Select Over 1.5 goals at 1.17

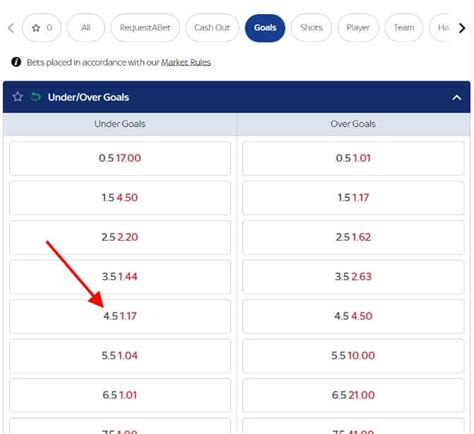[x=353, y=198]
